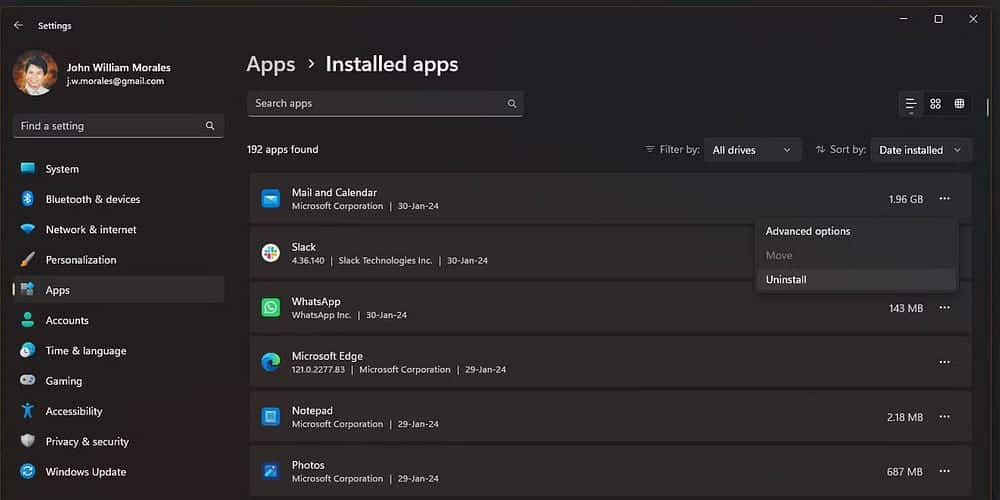Click the Photos app icon

point(270,471)
